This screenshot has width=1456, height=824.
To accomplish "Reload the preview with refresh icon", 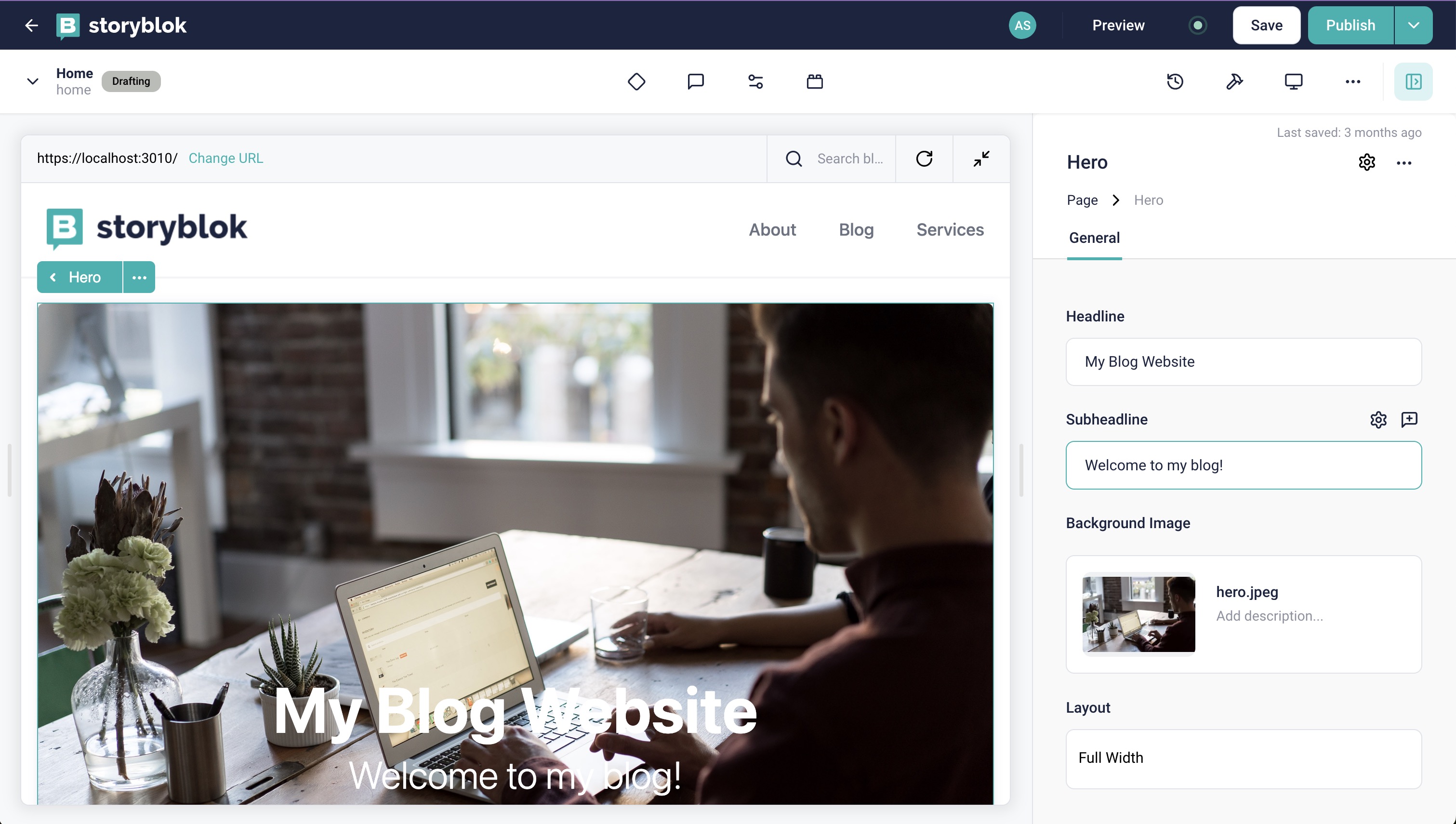I will (924, 159).
